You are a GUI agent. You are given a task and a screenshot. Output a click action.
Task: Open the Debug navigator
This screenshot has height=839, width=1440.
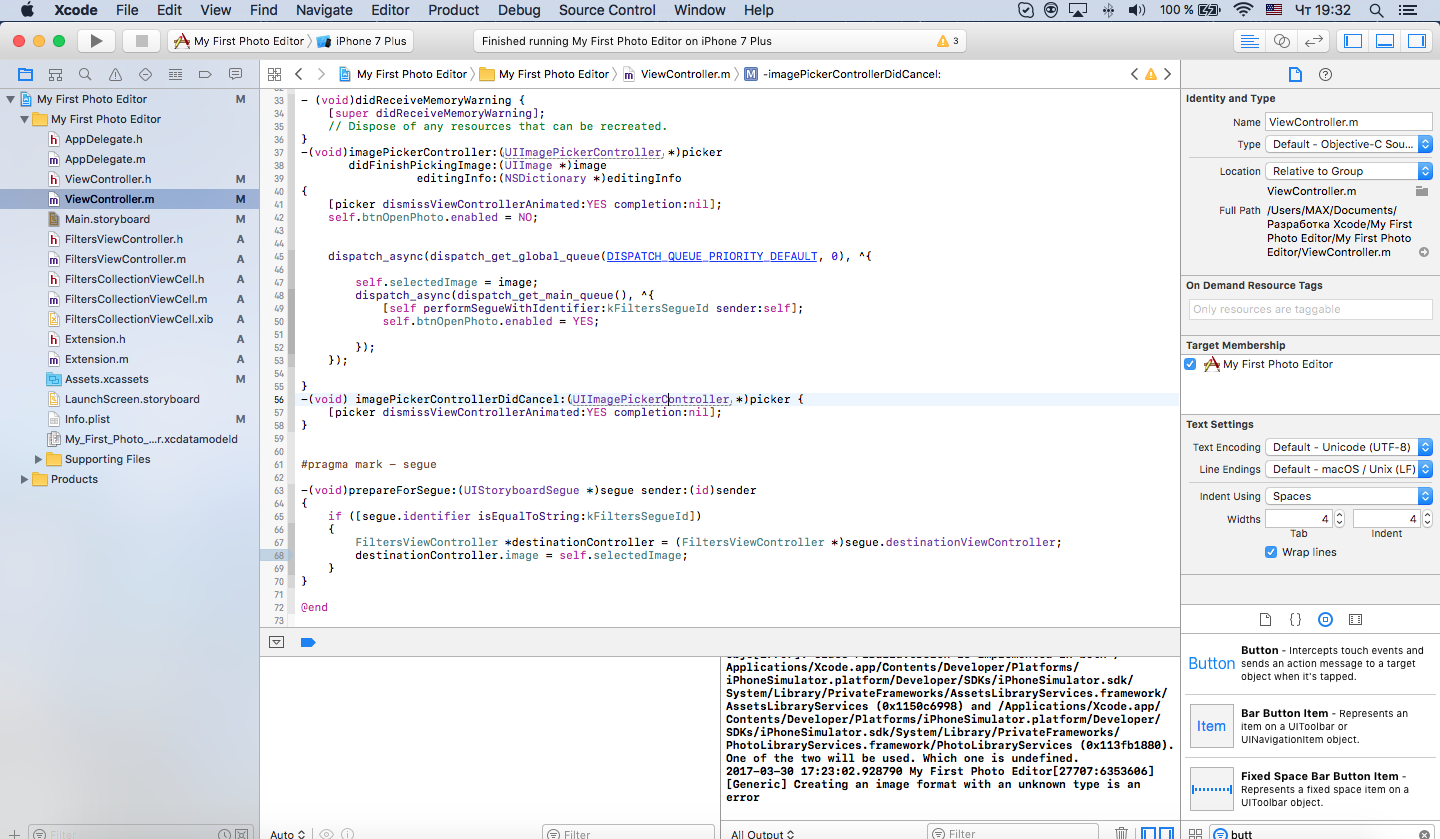pos(175,74)
